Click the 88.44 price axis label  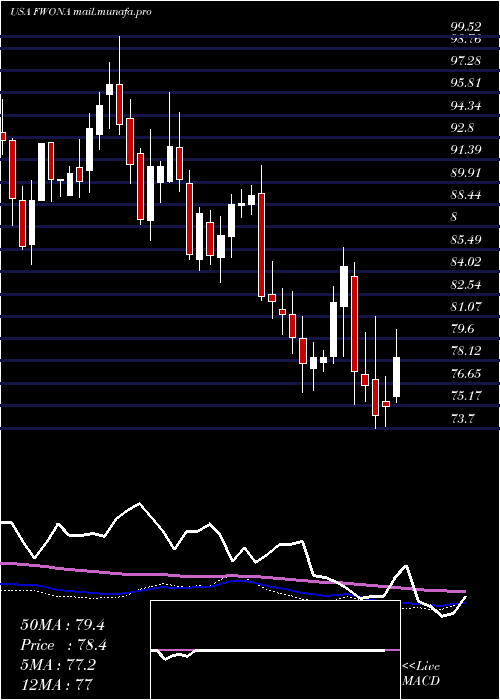click(x=466, y=195)
